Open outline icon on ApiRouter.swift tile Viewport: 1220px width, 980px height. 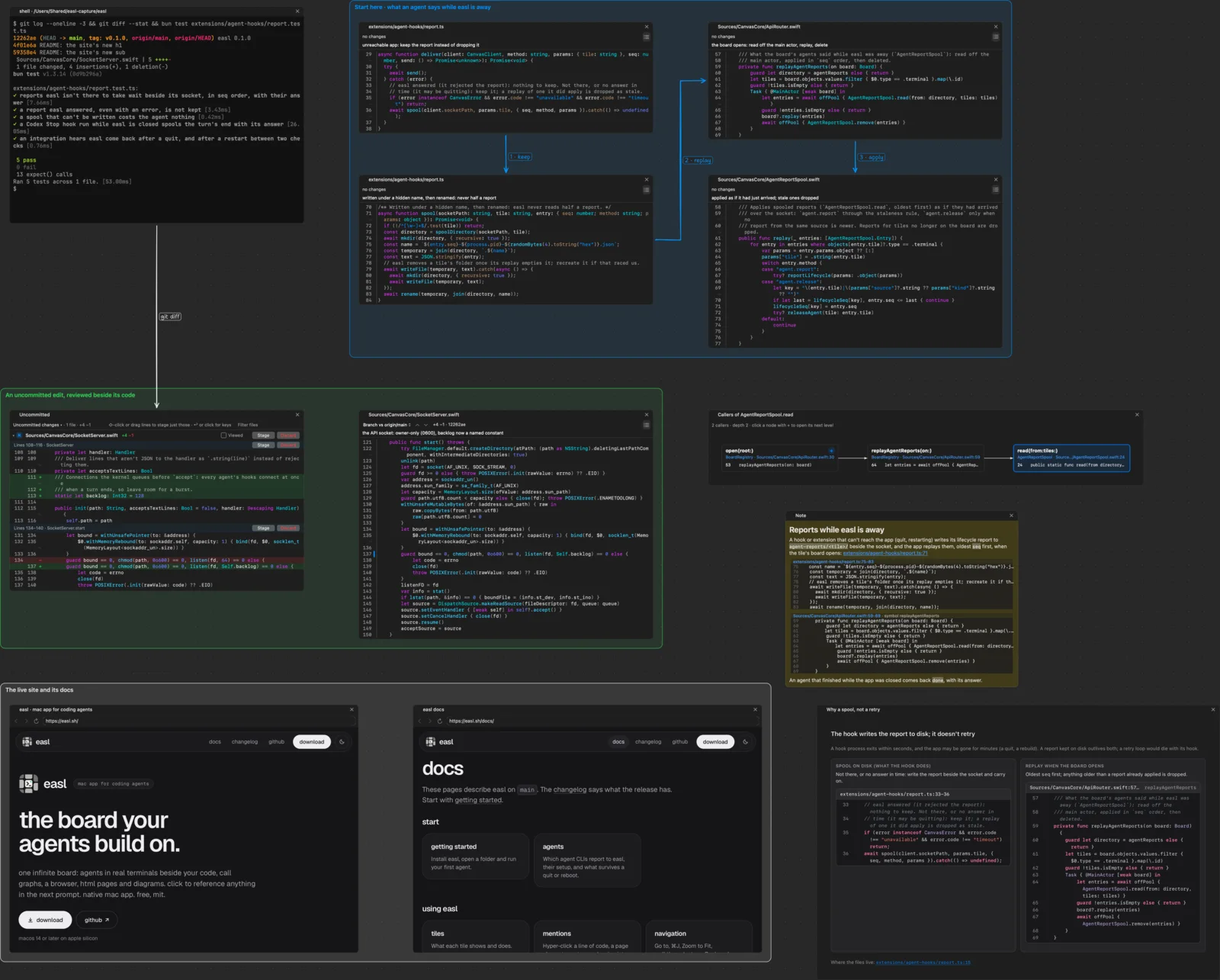tap(995, 37)
